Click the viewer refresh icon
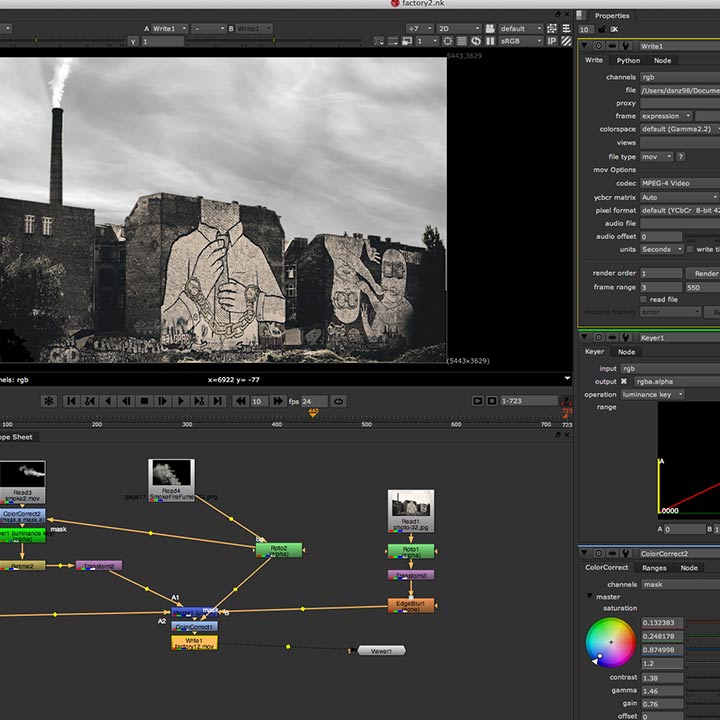 [x=476, y=41]
